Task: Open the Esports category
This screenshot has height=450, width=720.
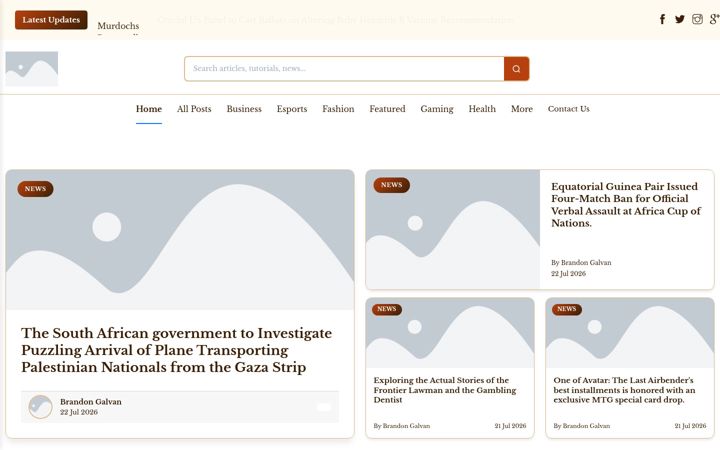Action: [292, 109]
